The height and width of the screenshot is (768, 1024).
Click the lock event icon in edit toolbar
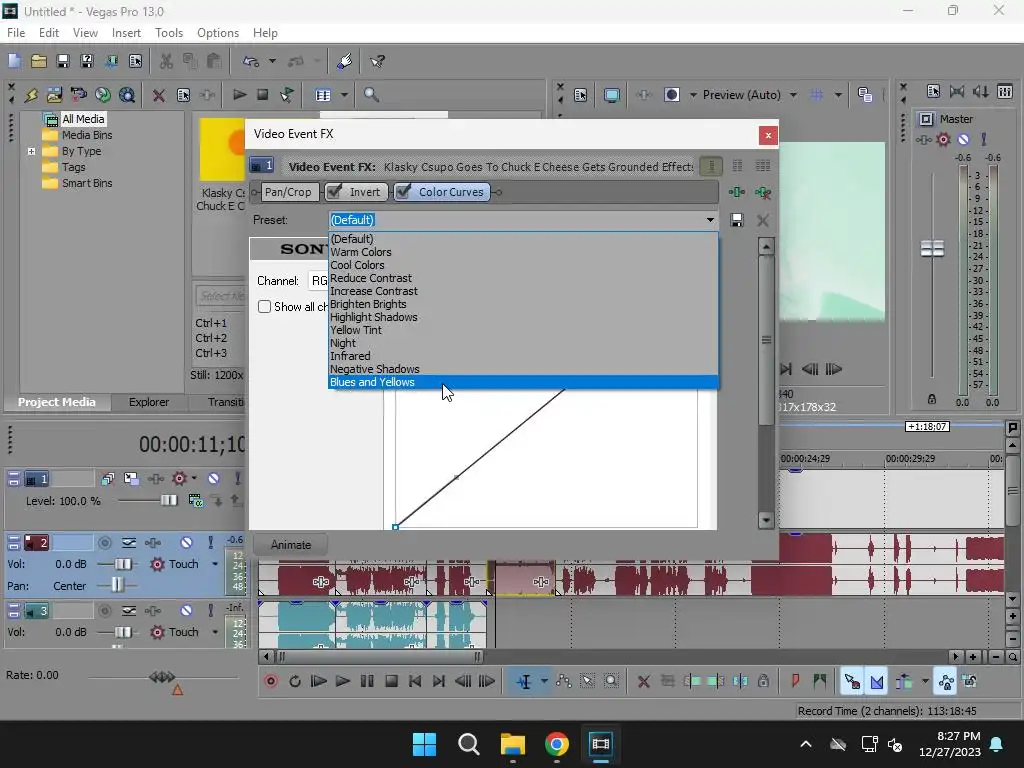(763, 682)
